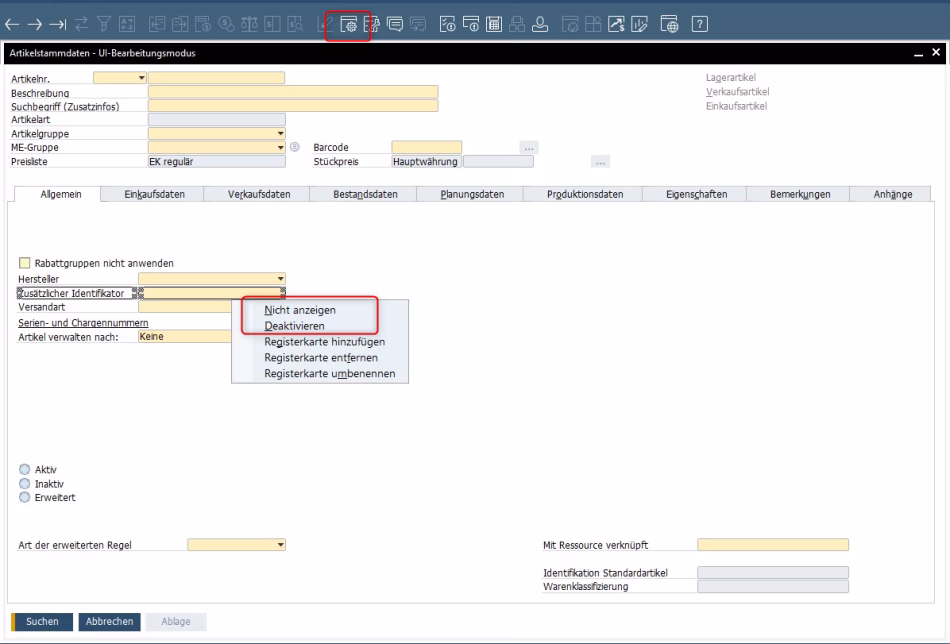Click the speech bubble message icon

click(x=392, y=23)
